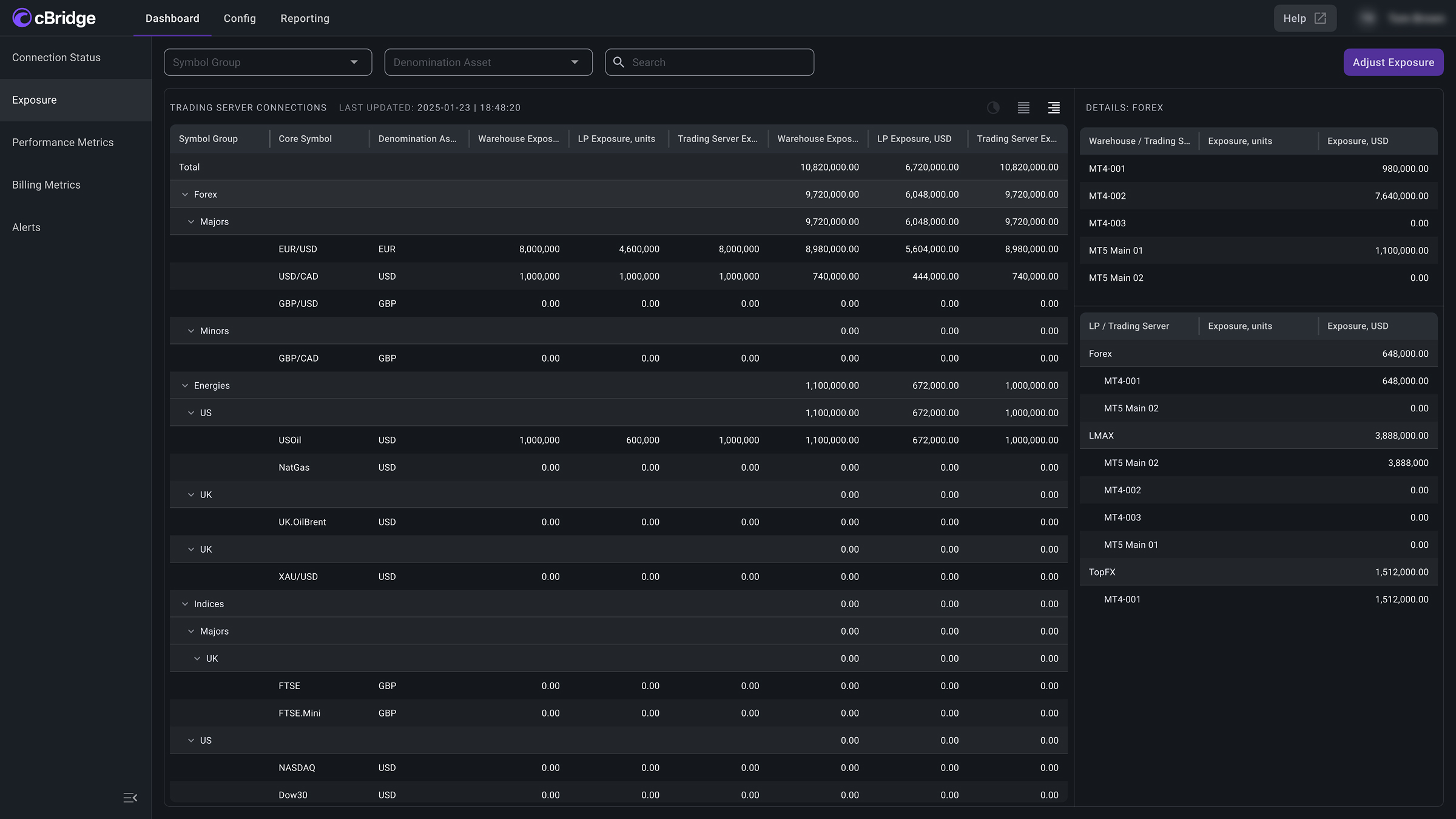Screen dimensions: 1456x819
Task: Switch to flat list view icon
Action: point(1023,107)
